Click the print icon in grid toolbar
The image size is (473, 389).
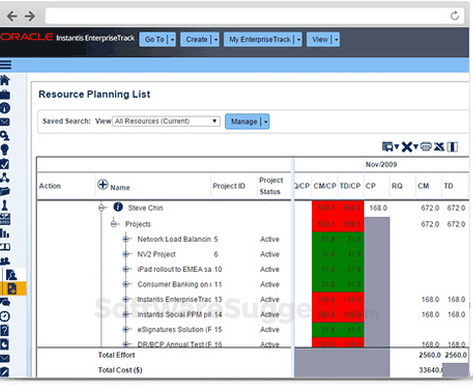426,147
